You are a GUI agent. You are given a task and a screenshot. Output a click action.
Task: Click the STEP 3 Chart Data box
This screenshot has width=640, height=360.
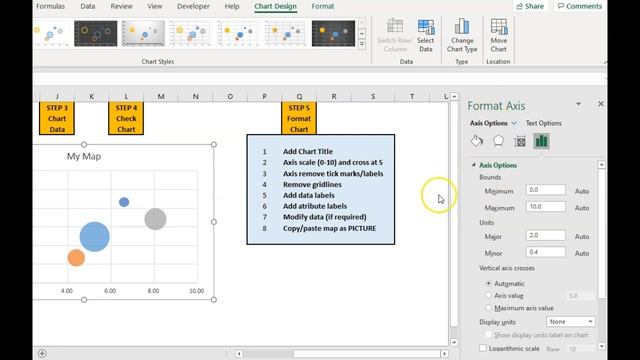point(57,118)
